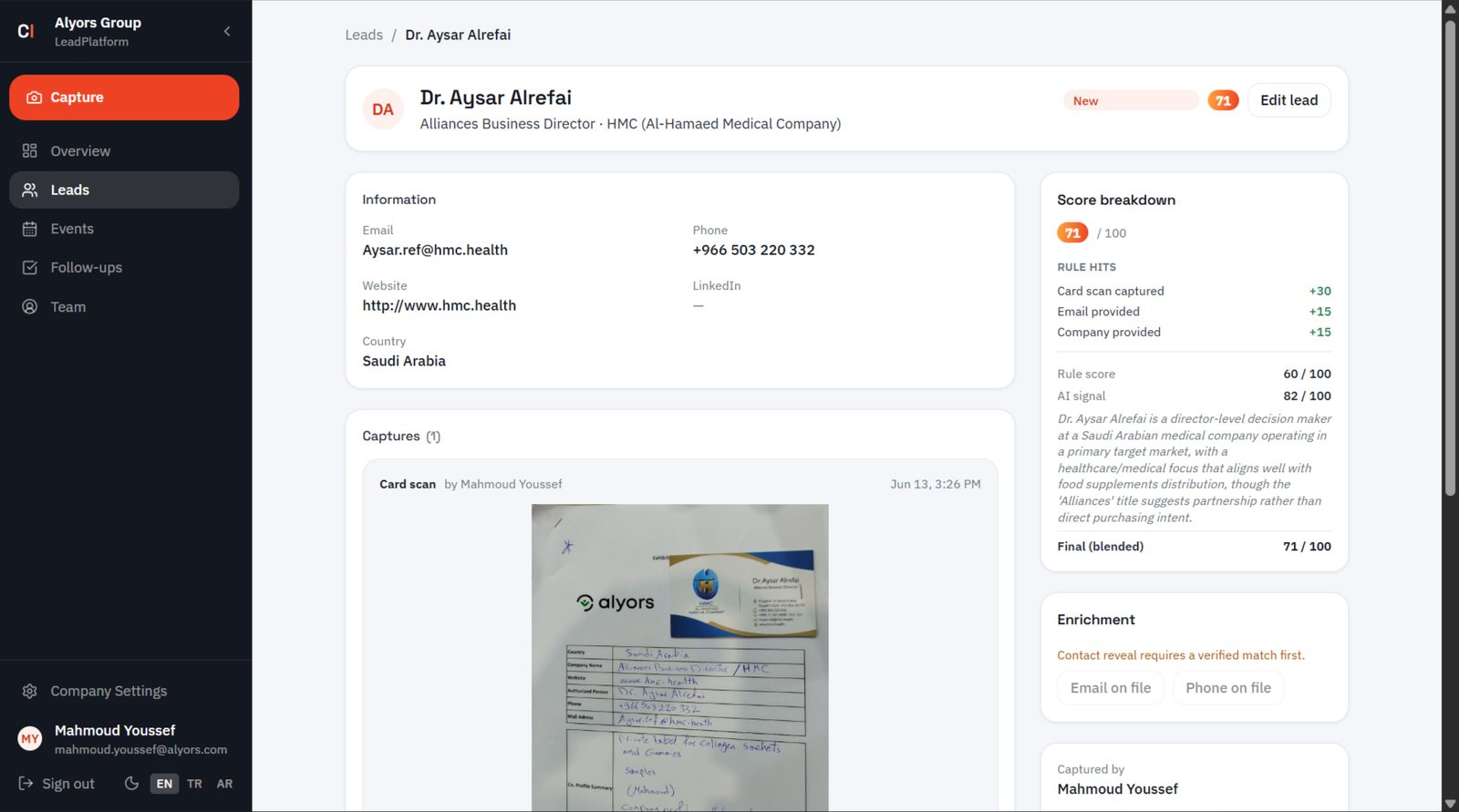Open the Team page
1459x812 pixels.
pyautogui.click(x=124, y=307)
